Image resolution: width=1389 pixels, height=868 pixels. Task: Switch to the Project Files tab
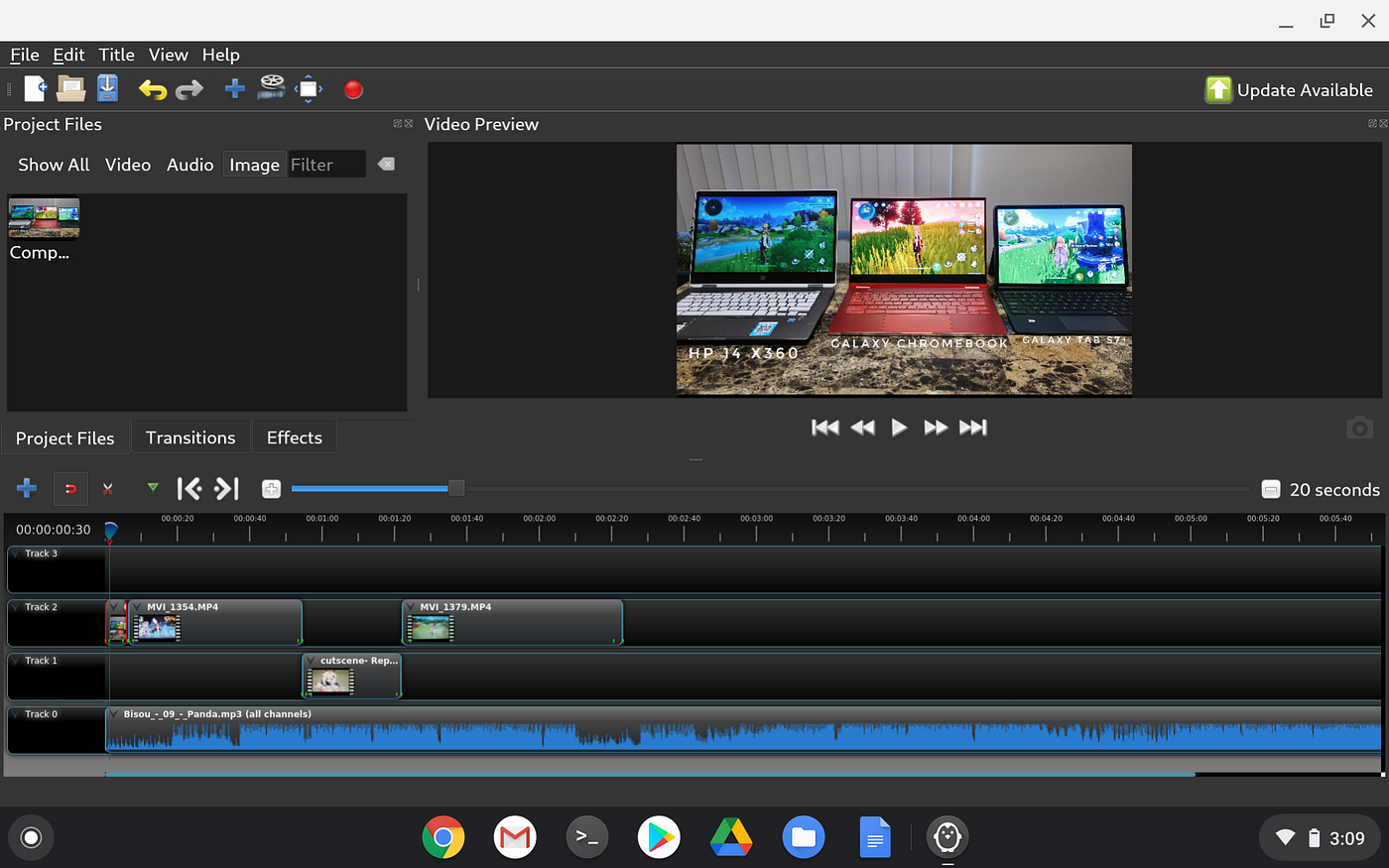point(65,438)
